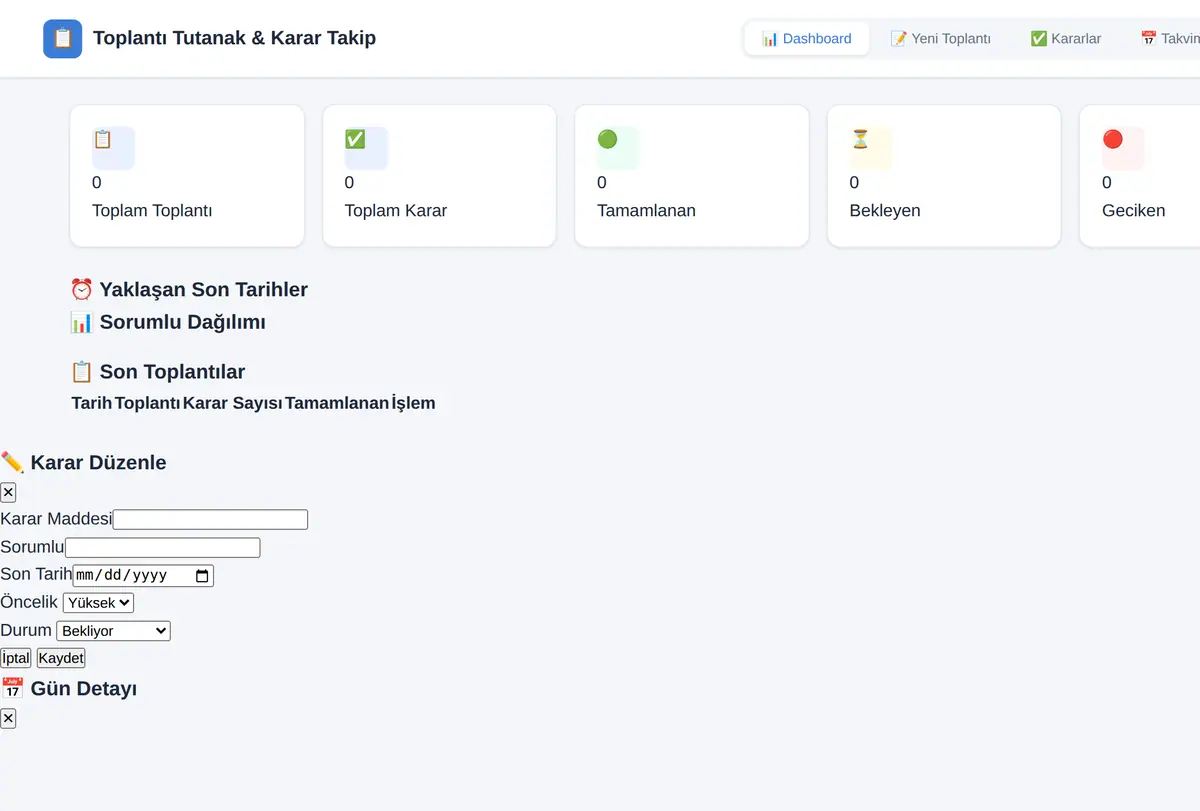The image size is (1200, 811).
Task: Click into the Sorumlu input field
Action: 162,548
